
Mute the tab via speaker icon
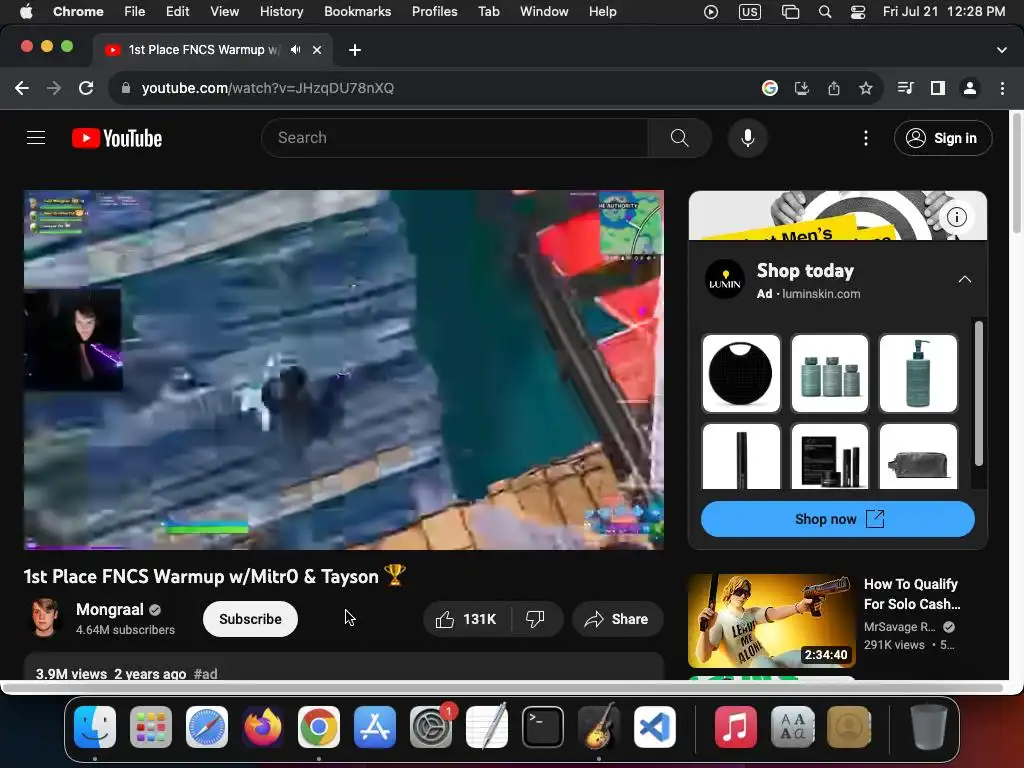[x=296, y=50]
